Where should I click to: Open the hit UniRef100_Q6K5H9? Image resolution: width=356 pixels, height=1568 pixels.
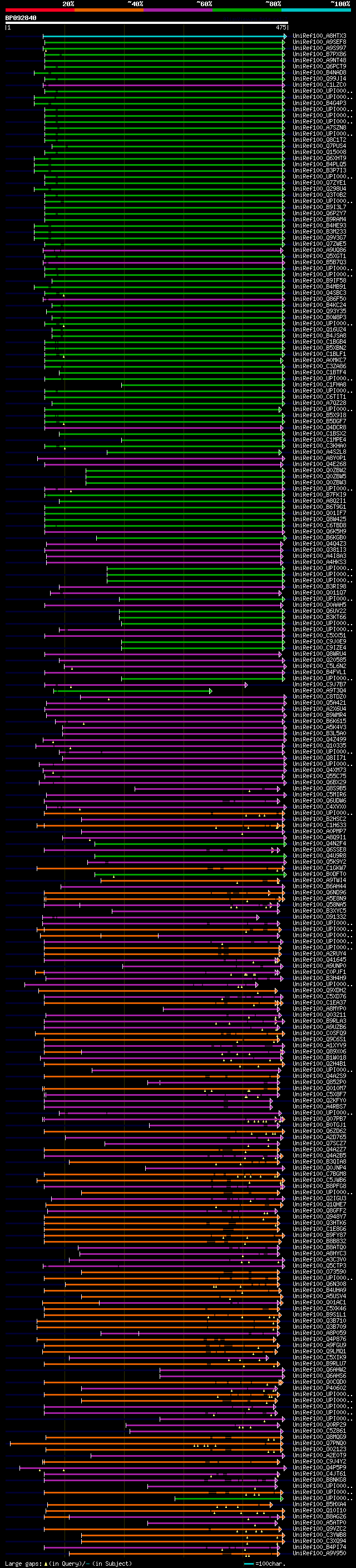point(319,532)
